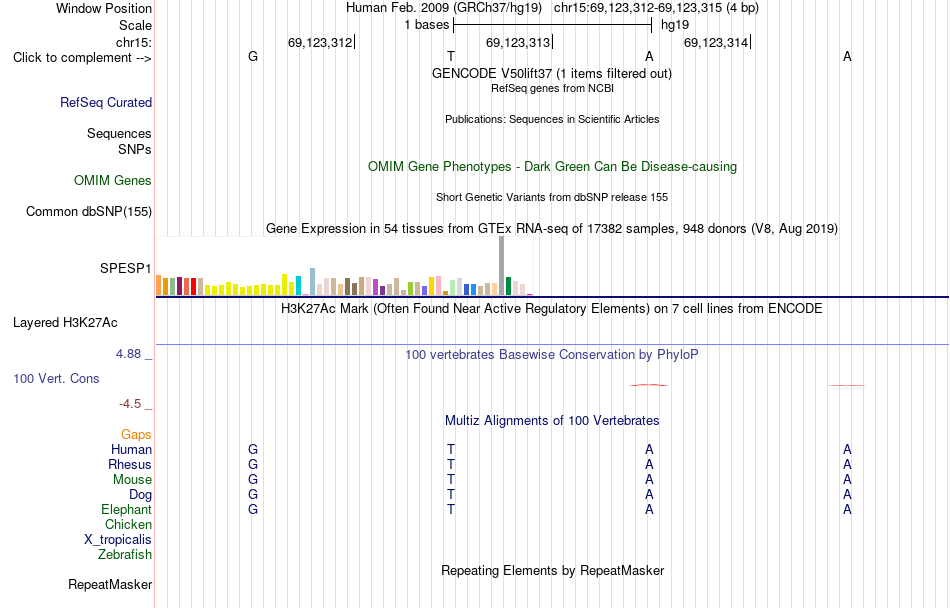Click the '100 Vert. Cons' track label
The width and height of the screenshot is (950, 608).
coord(56,378)
